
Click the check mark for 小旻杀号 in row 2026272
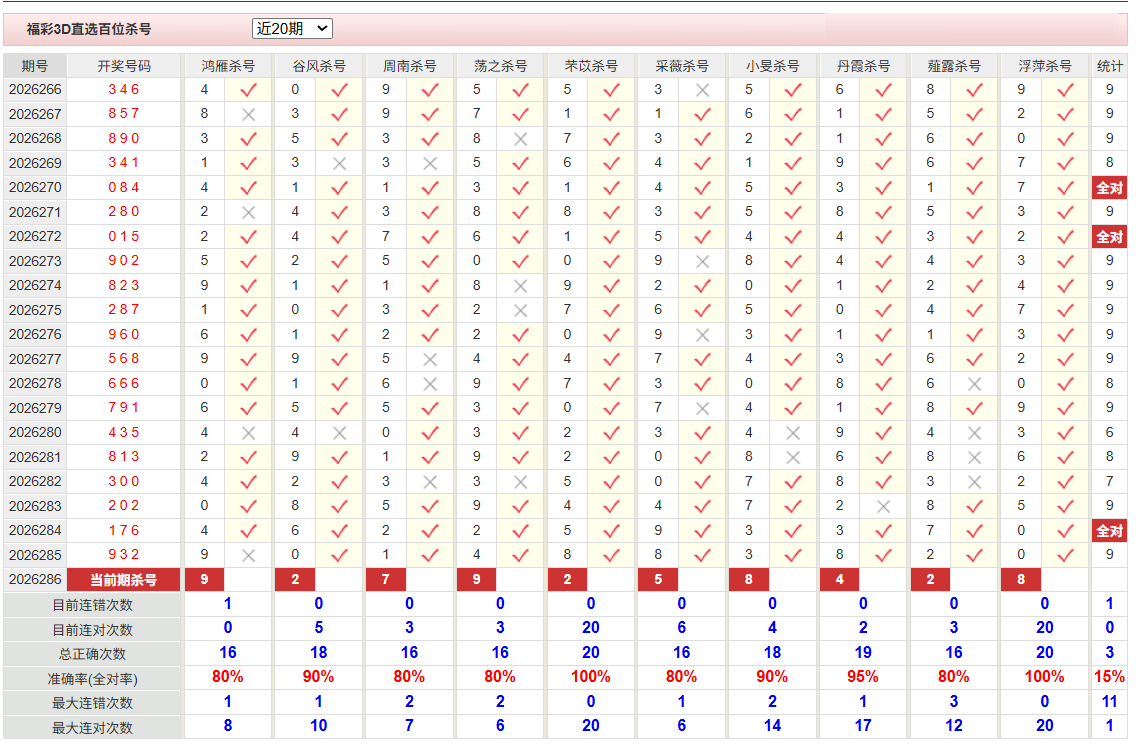[x=793, y=237]
